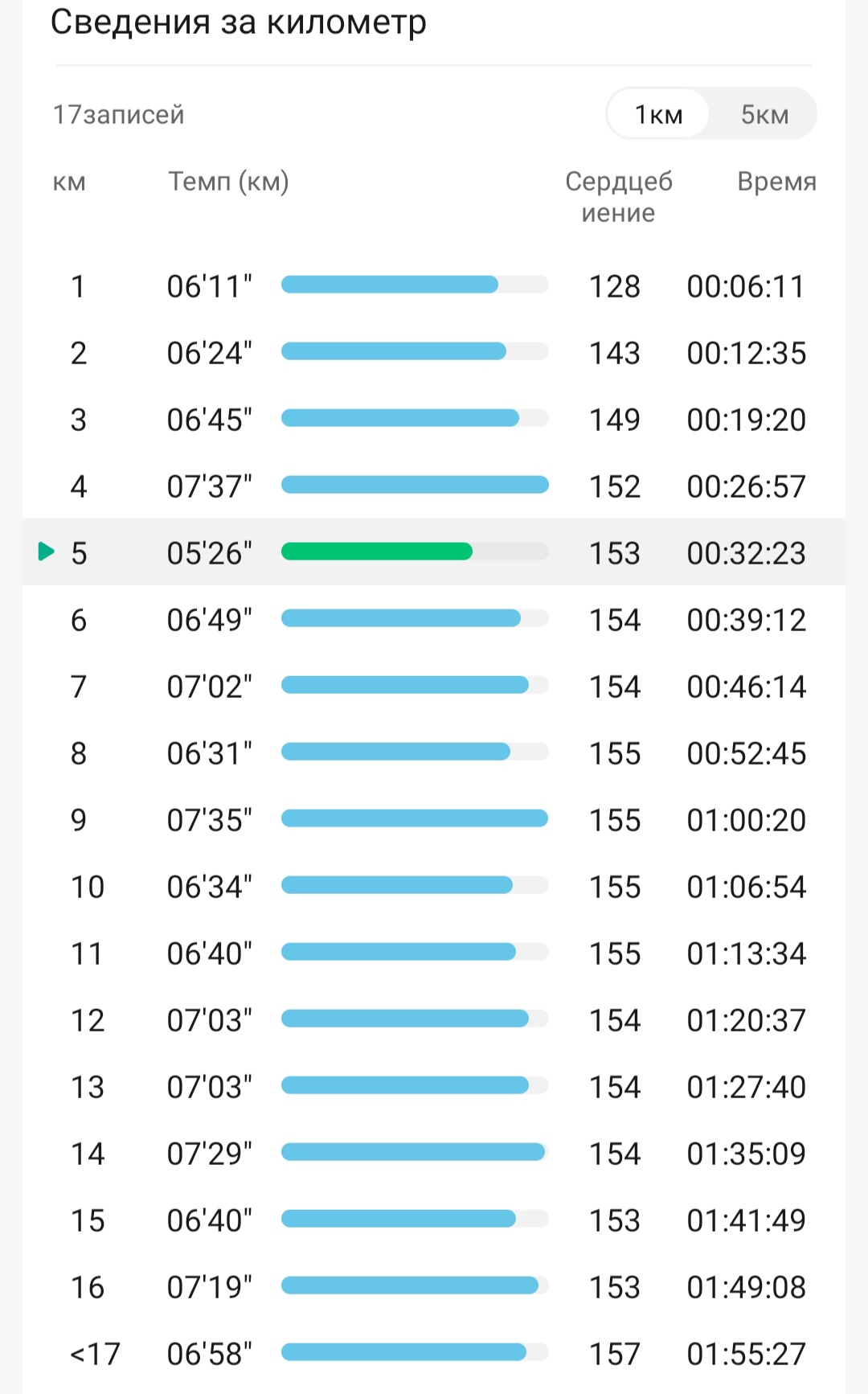
Task: Select the last <17 kilometer row
Action: tap(434, 1353)
